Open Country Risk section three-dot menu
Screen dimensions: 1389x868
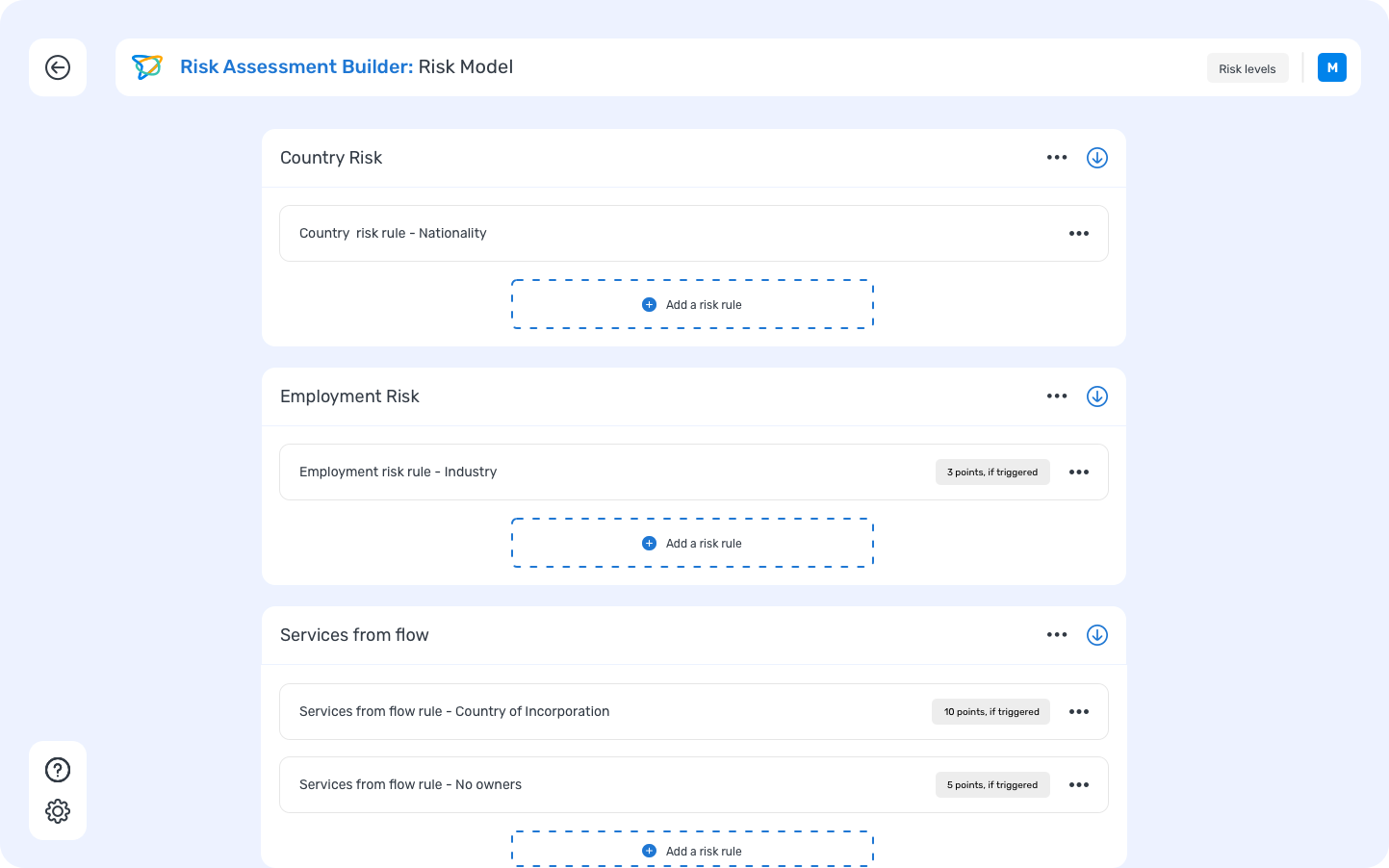(x=1057, y=158)
